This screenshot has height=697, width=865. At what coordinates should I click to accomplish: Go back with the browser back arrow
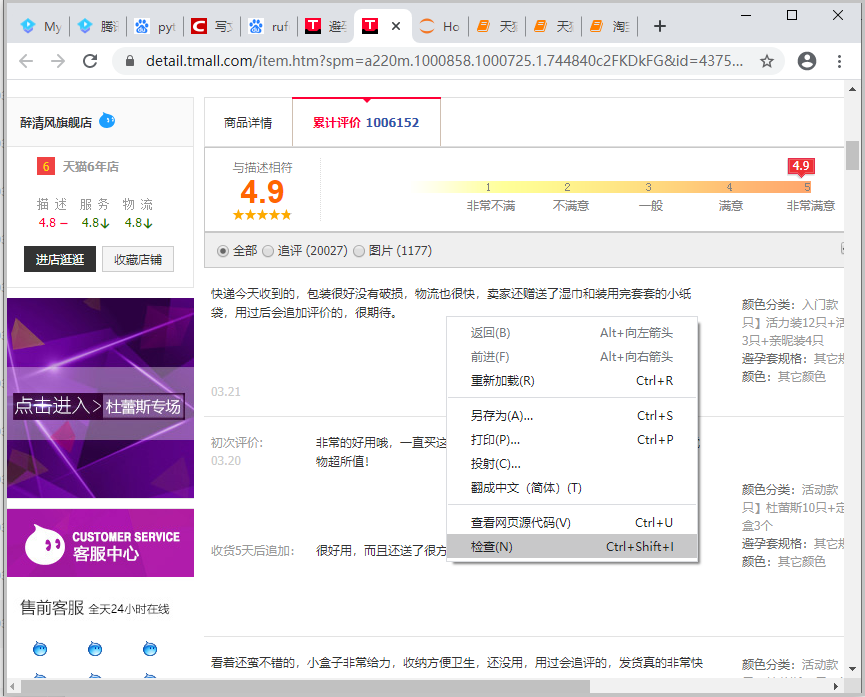[26, 61]
